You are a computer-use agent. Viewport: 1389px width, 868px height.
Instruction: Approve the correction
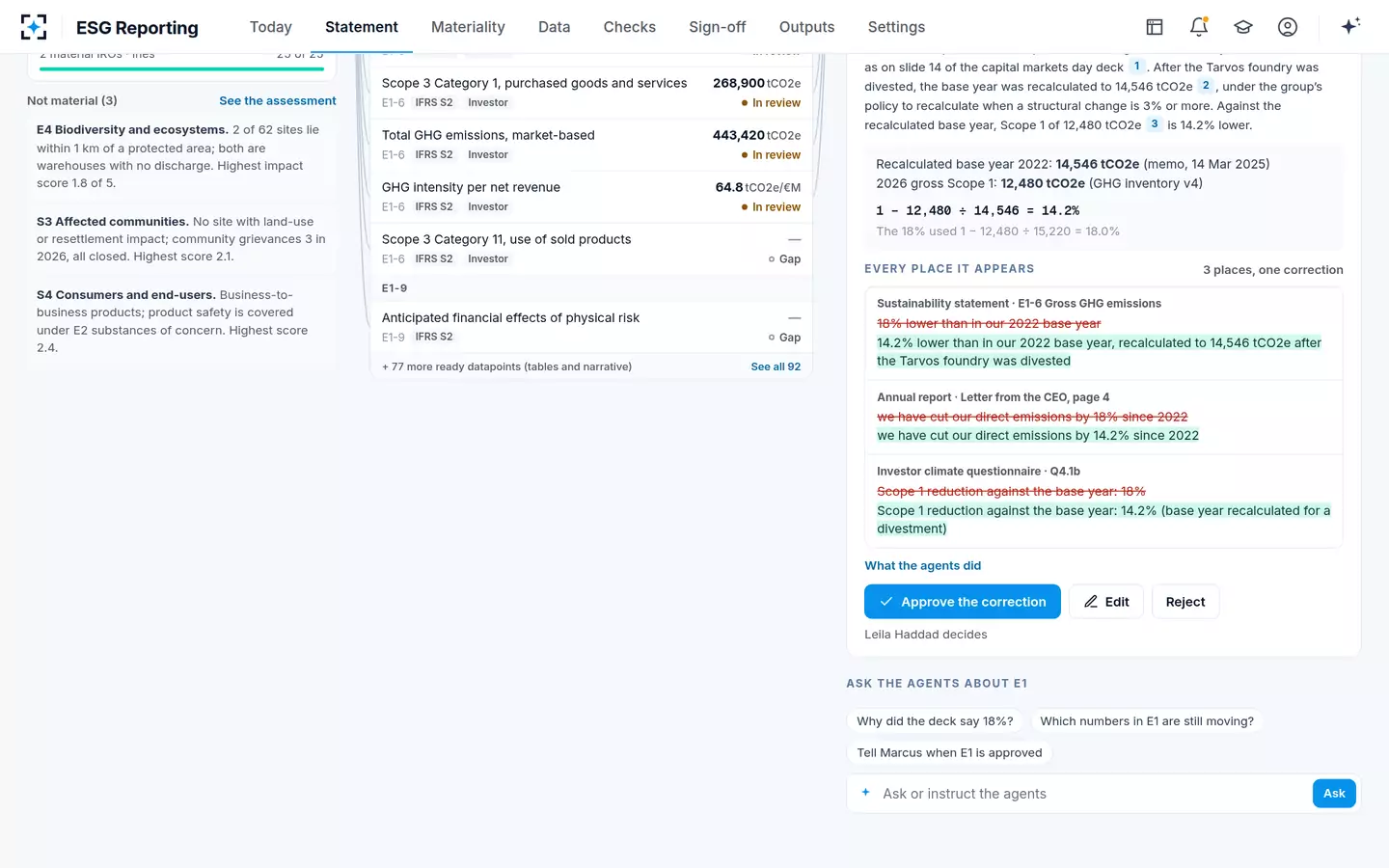coord(963,602)
